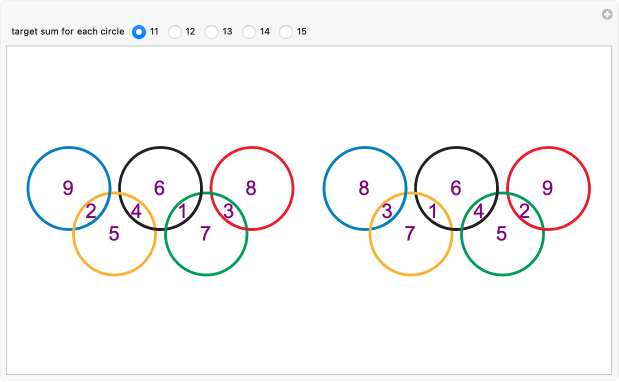Select target sum 11 radio button
This screenshot has width=619, height=382.
point(139,32)
